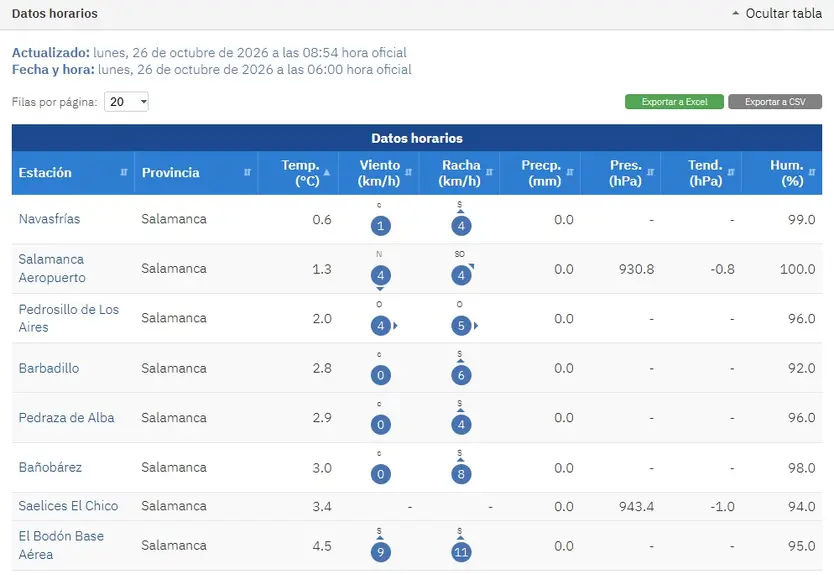Click the Tend. (hPa) column header

coord(702,173)
